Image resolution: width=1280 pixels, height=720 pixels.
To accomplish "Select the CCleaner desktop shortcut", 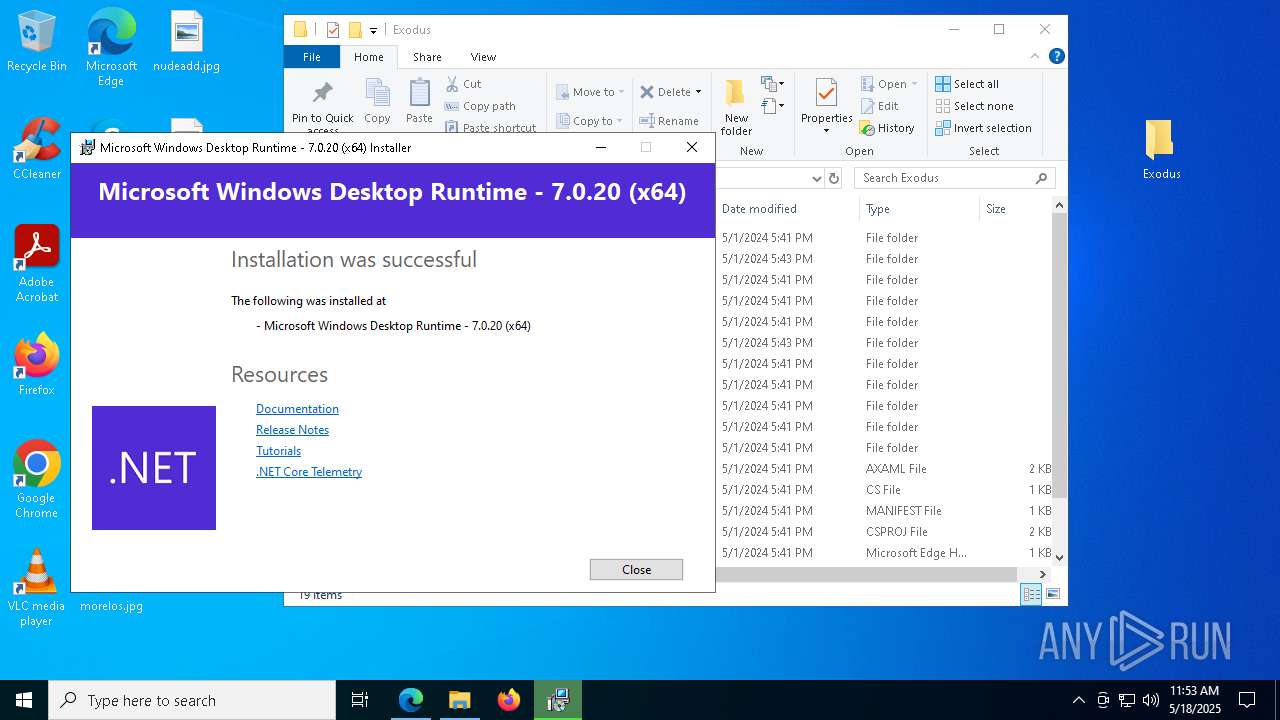I will click(x=37, y=149).
